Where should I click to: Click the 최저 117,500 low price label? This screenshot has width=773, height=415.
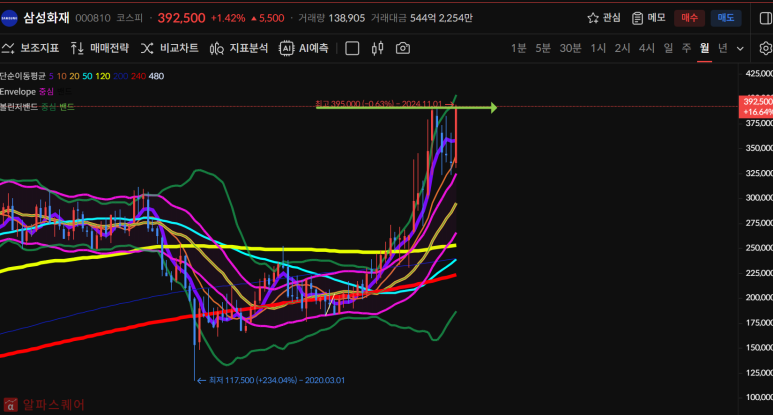click(x=277, y=380)
